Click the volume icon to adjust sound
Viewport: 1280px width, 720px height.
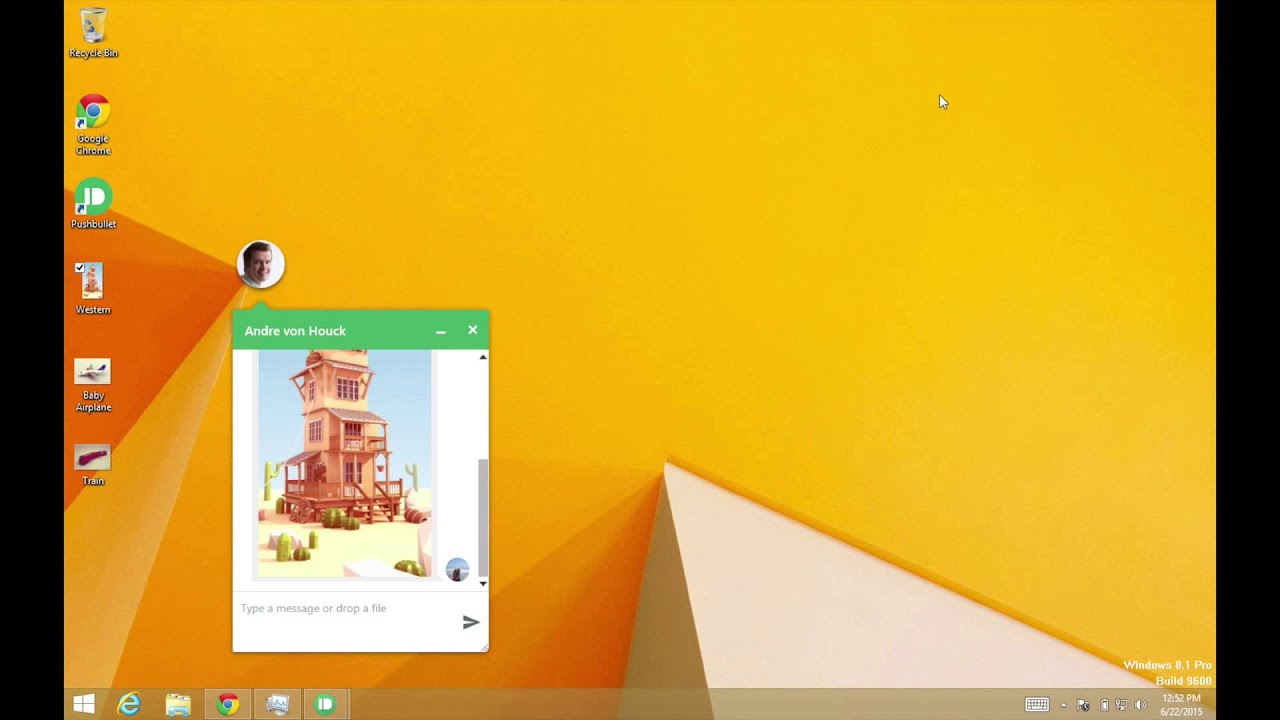point(1141,704)
